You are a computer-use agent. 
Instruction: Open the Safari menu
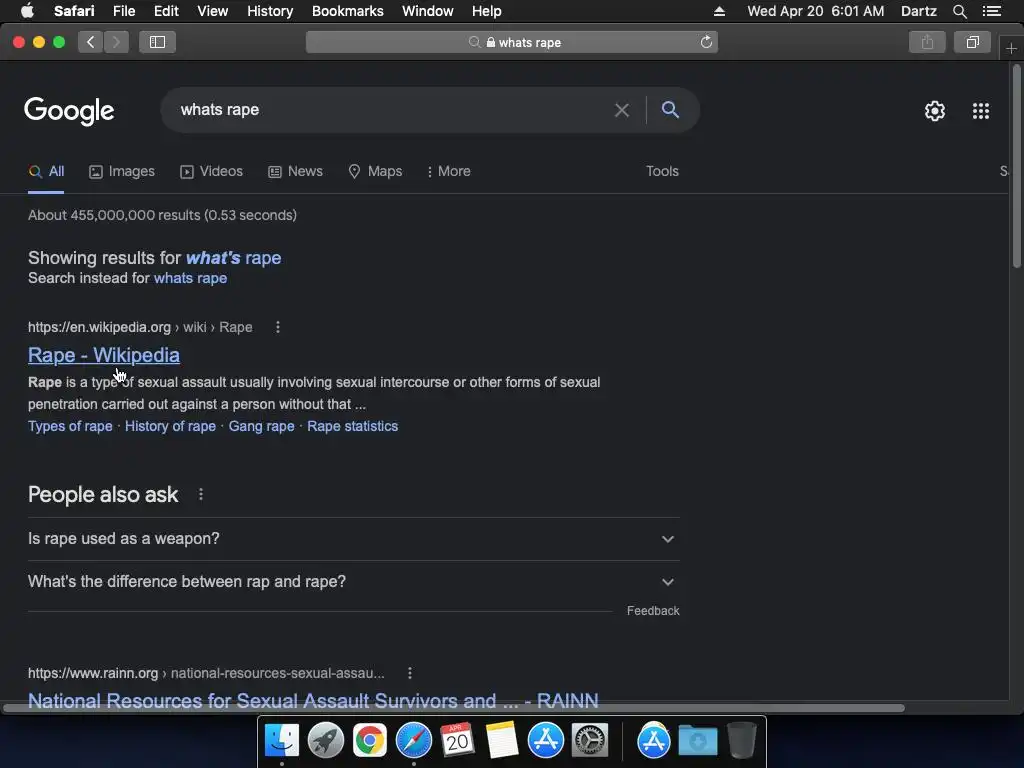click(x=74, y=11)
